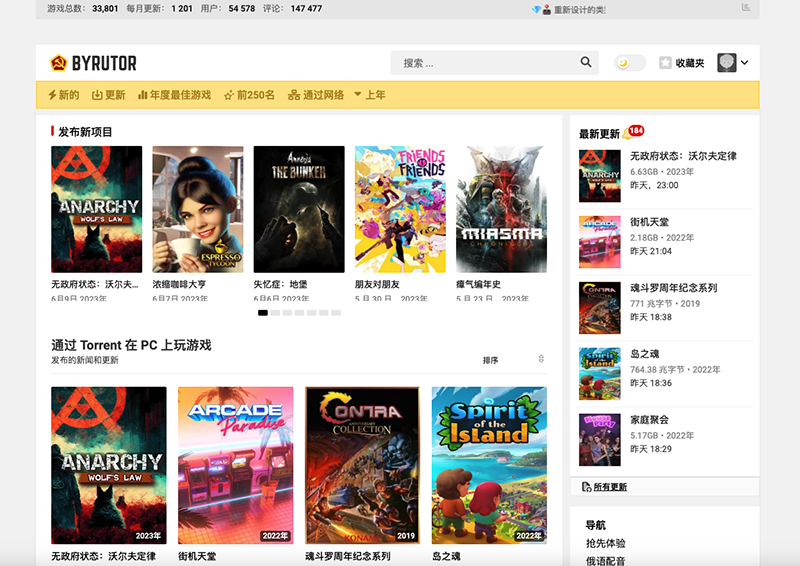Click the download icon beside 更新
The height and width of the screenshot is (566, 800).
97,95
